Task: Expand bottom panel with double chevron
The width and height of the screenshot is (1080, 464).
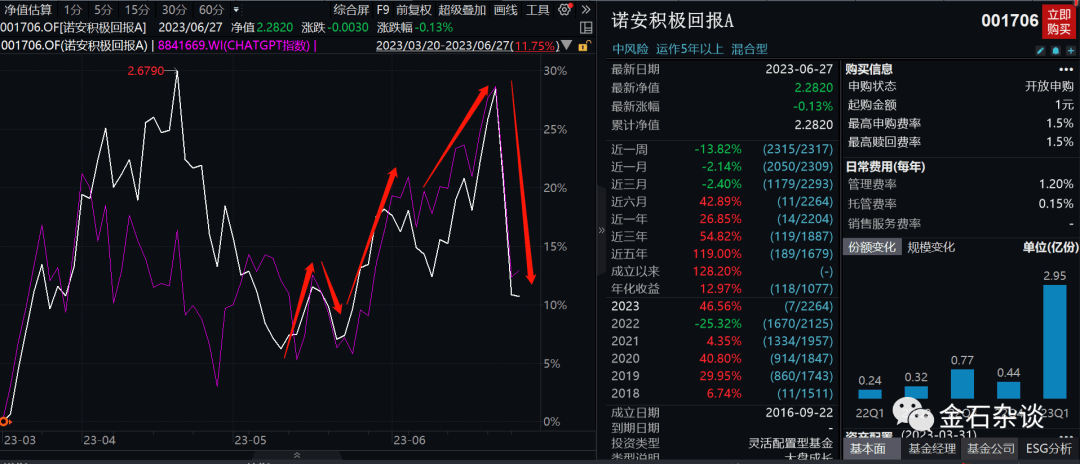Action: coord(297,455)
